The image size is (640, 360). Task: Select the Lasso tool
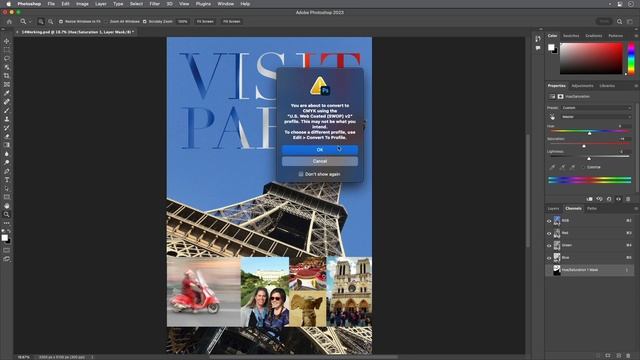pos(7,58)
